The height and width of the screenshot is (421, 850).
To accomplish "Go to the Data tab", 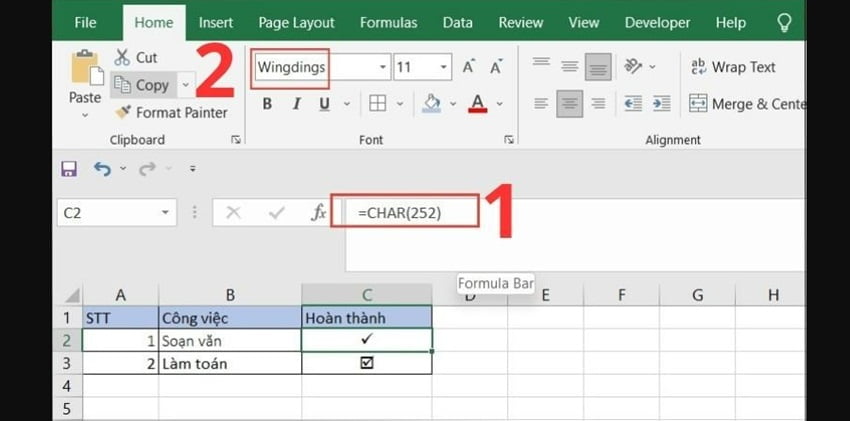I will pyautogui.click(x=457, y=23).
